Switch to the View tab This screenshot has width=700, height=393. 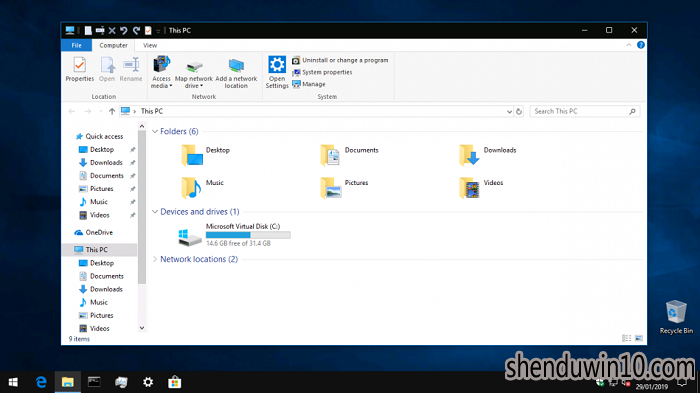(150, 45)
